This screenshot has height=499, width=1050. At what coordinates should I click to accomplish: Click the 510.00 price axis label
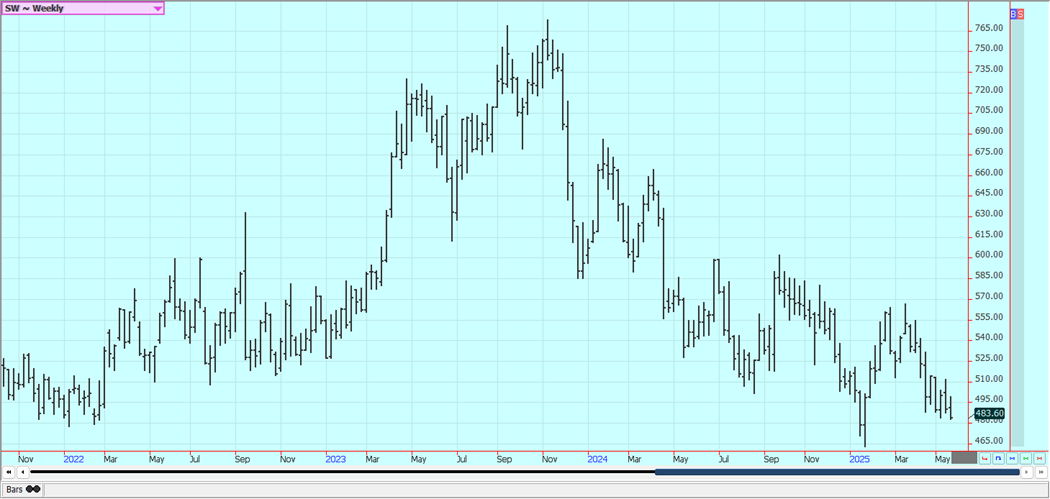(x=989, y=378)
